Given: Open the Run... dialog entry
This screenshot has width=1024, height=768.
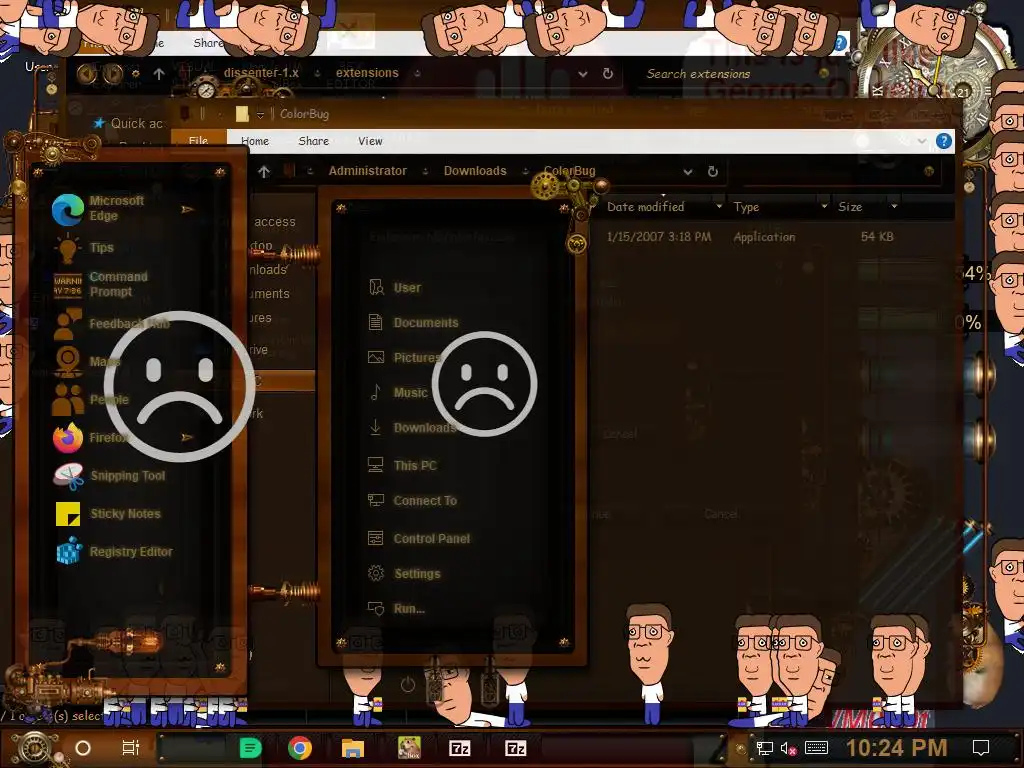Looking at the screenshot, I should pos(396,609).
